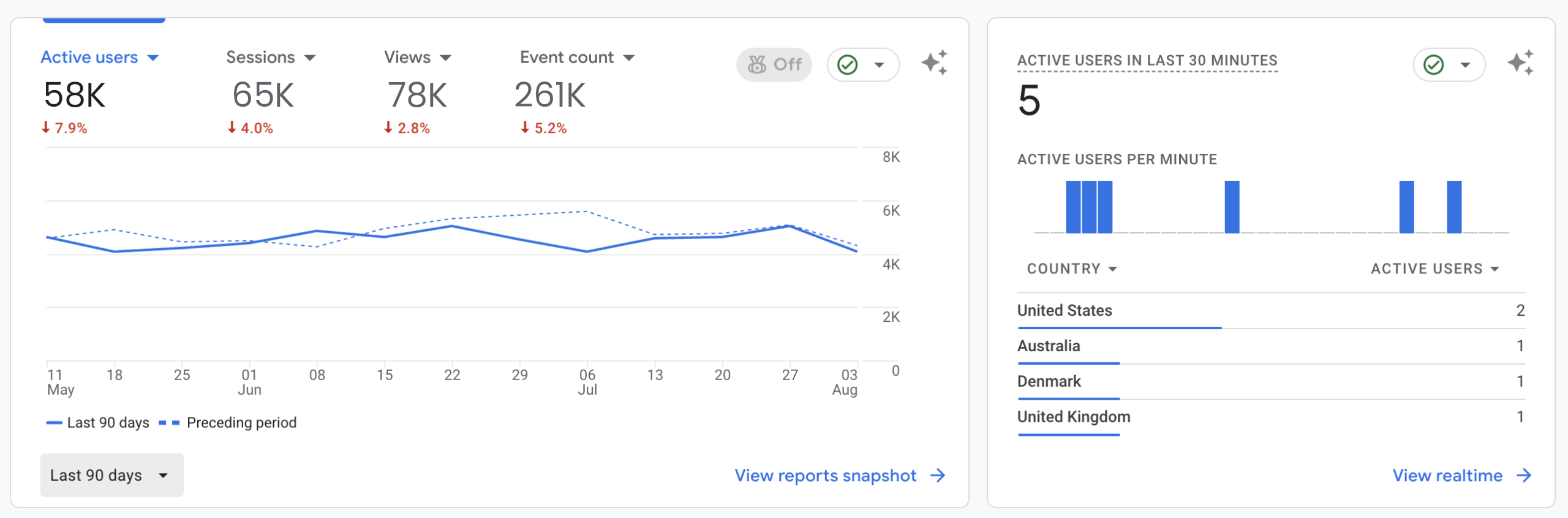Image resolution: width=1568 pixels, height=518 pixels.
Task: Click the insights sparkle icon on the realtime card
Action: point(1520,63)
